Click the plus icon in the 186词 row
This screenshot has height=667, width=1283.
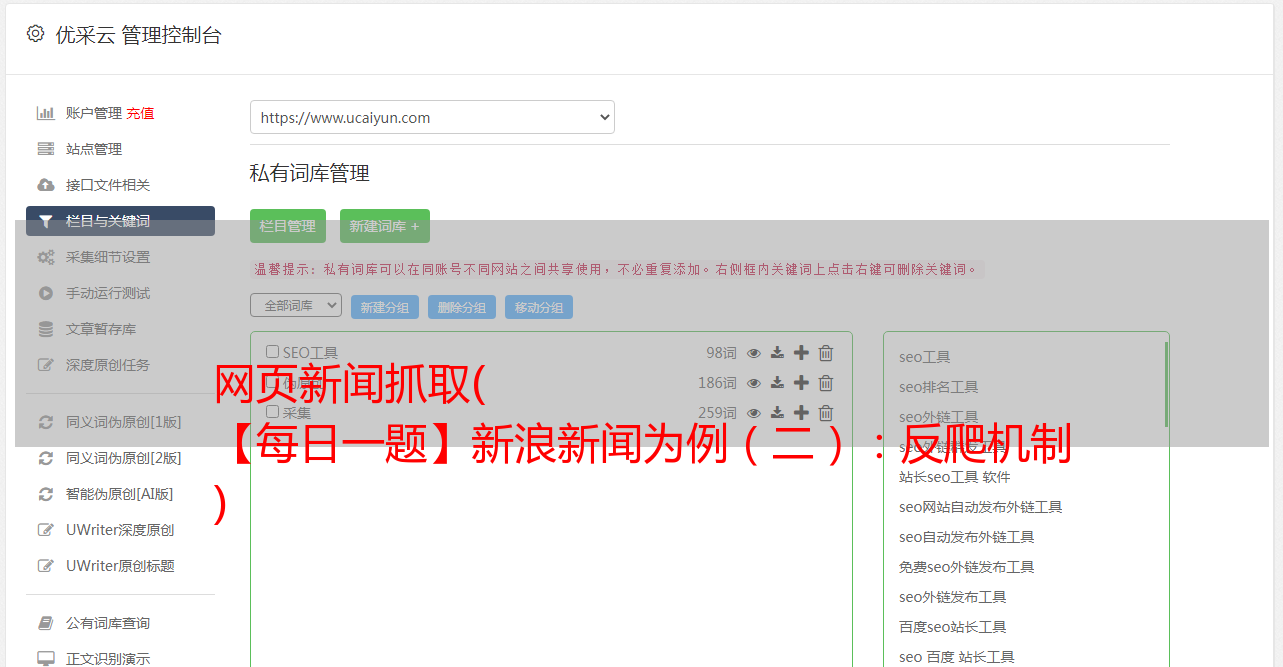coord(801,383)
